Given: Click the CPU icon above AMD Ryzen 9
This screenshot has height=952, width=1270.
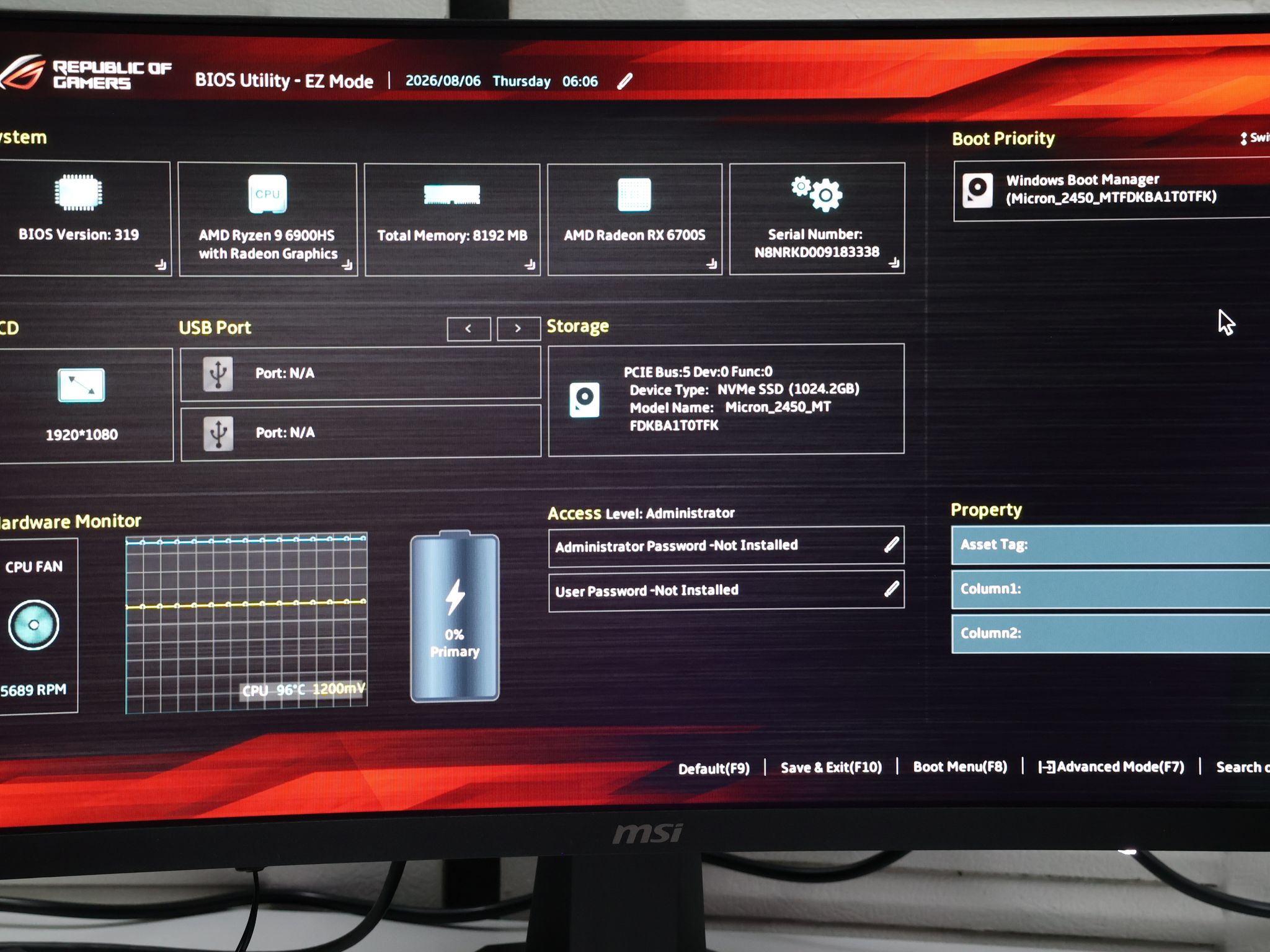Looking at the screenshot, I should 267,194.
